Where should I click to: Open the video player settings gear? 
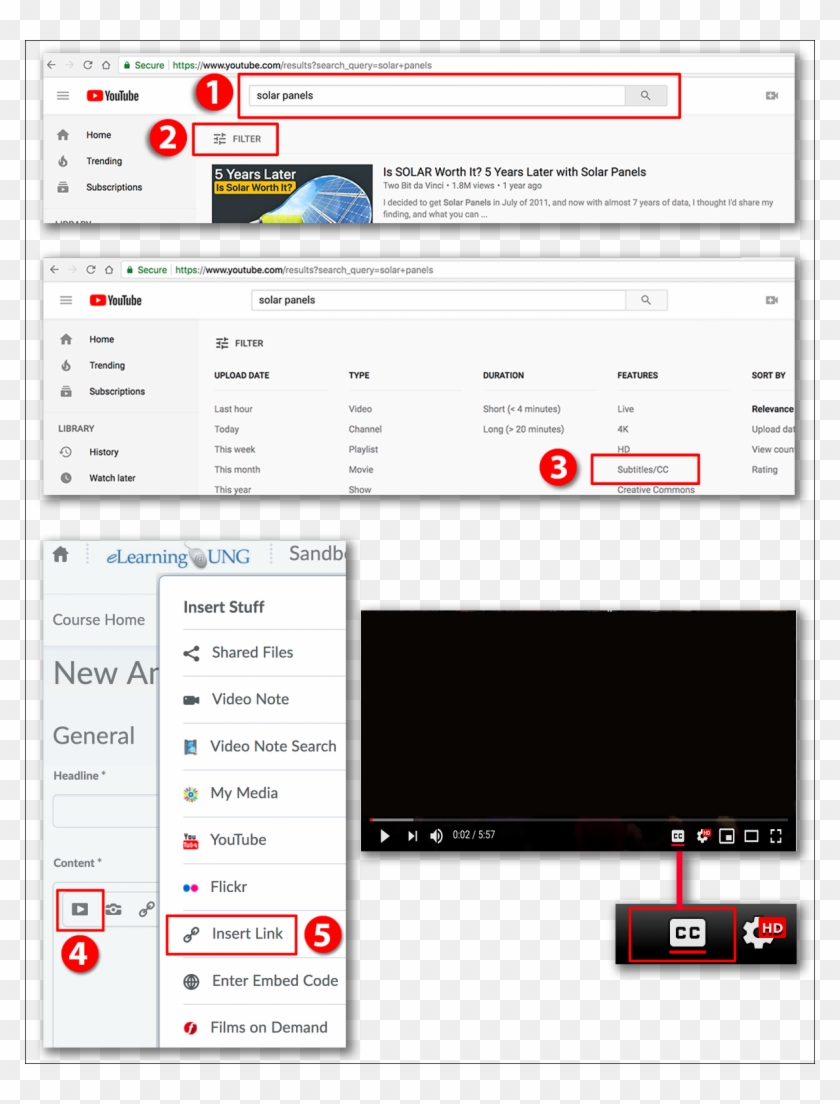tap(701, 836)
